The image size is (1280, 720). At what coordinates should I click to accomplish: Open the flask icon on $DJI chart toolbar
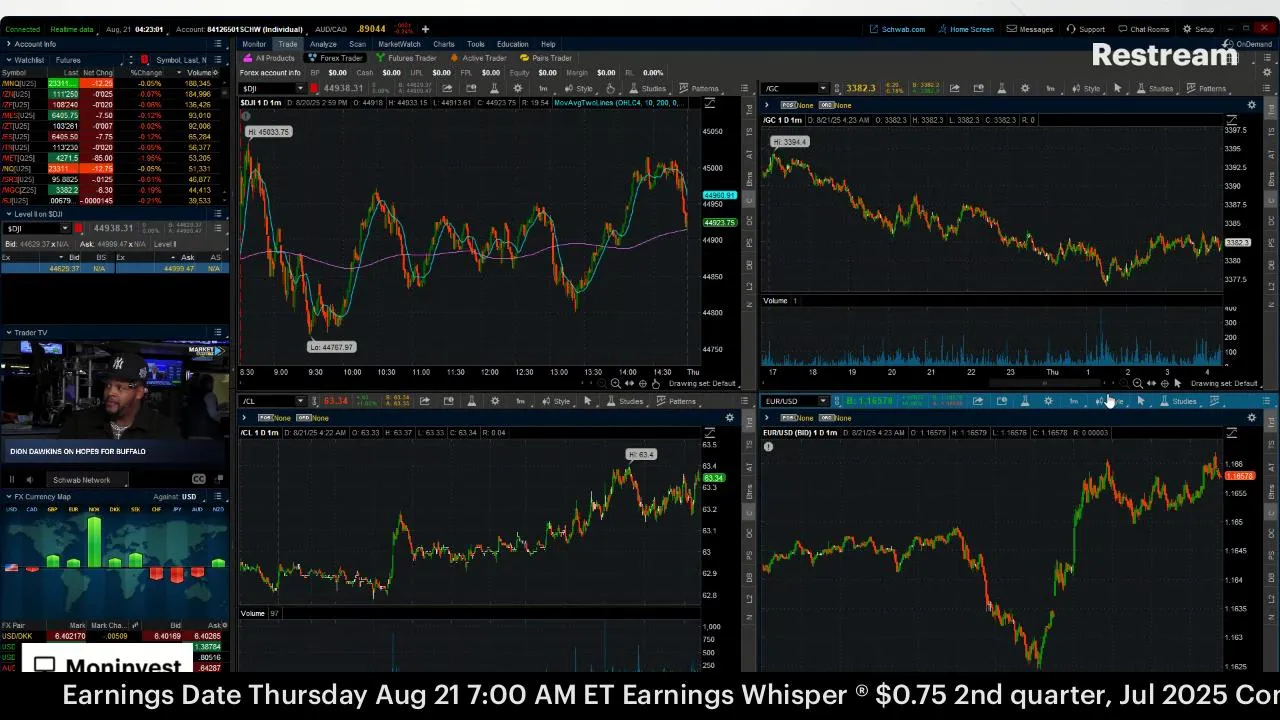tap(494, 88)
